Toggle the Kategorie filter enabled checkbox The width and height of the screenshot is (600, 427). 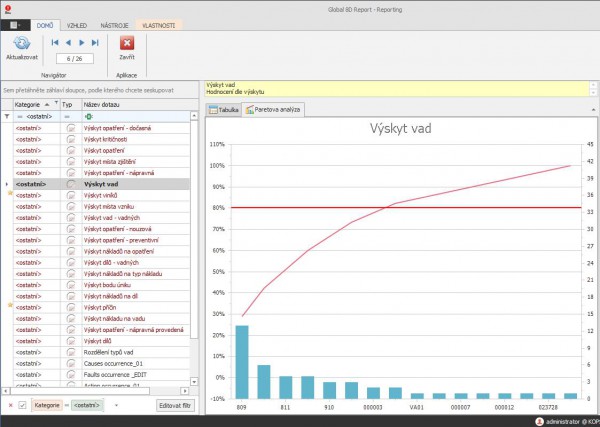click(x=22, y=404)
